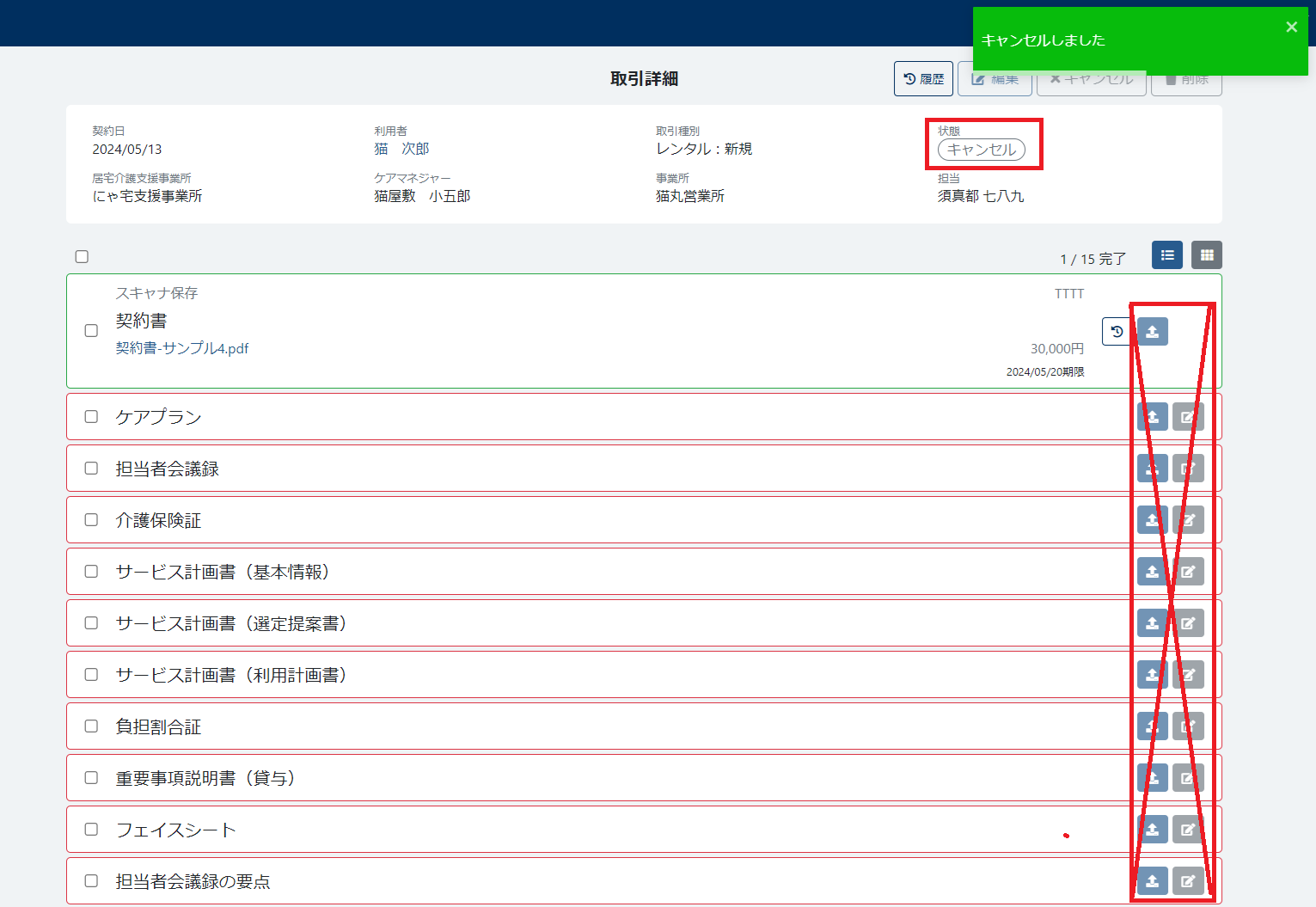Click the キャンセル status badge
The image size is (1316, 907).
pyautogui.click(x=982, y=150)
